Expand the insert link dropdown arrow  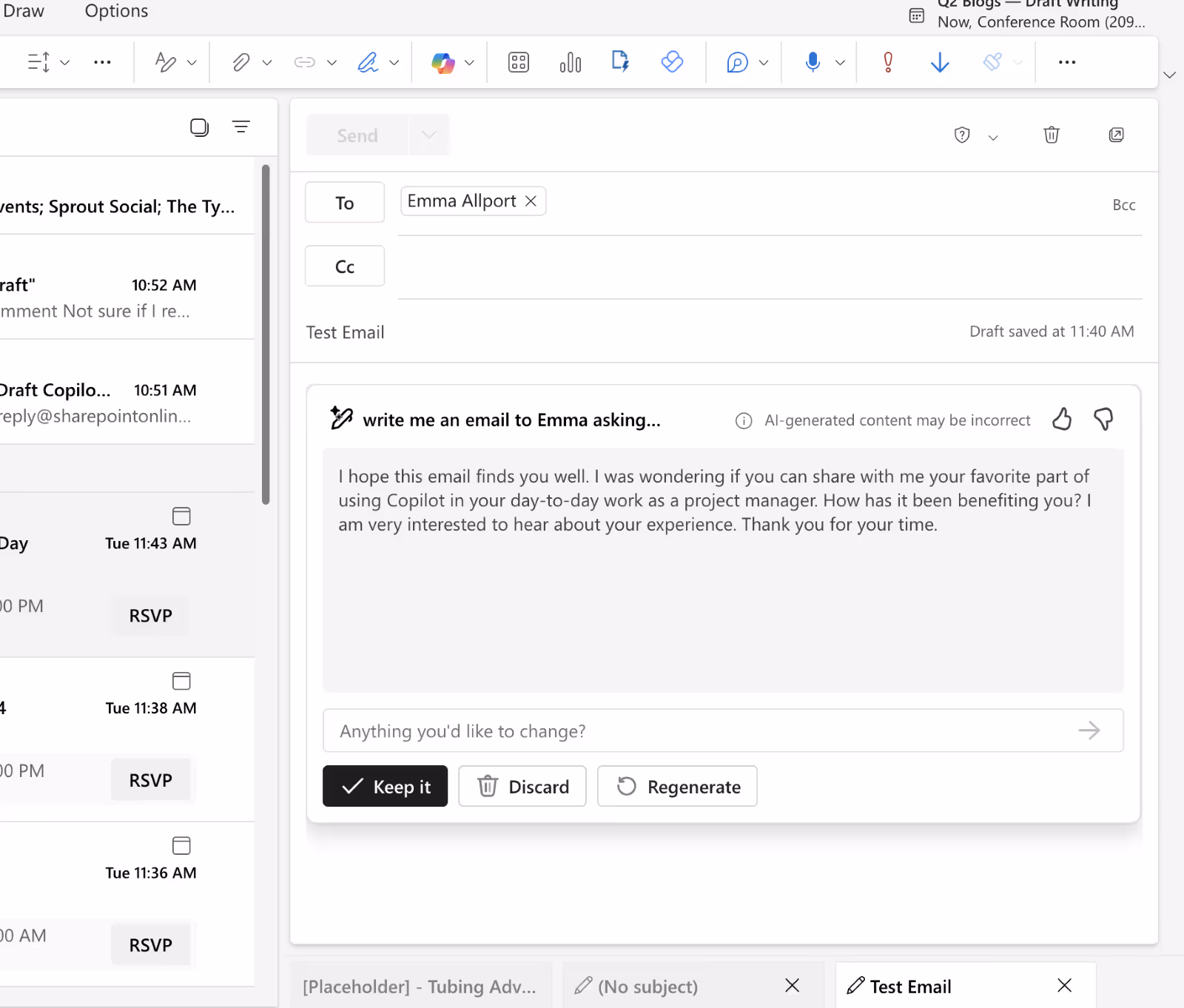(332, 62)
